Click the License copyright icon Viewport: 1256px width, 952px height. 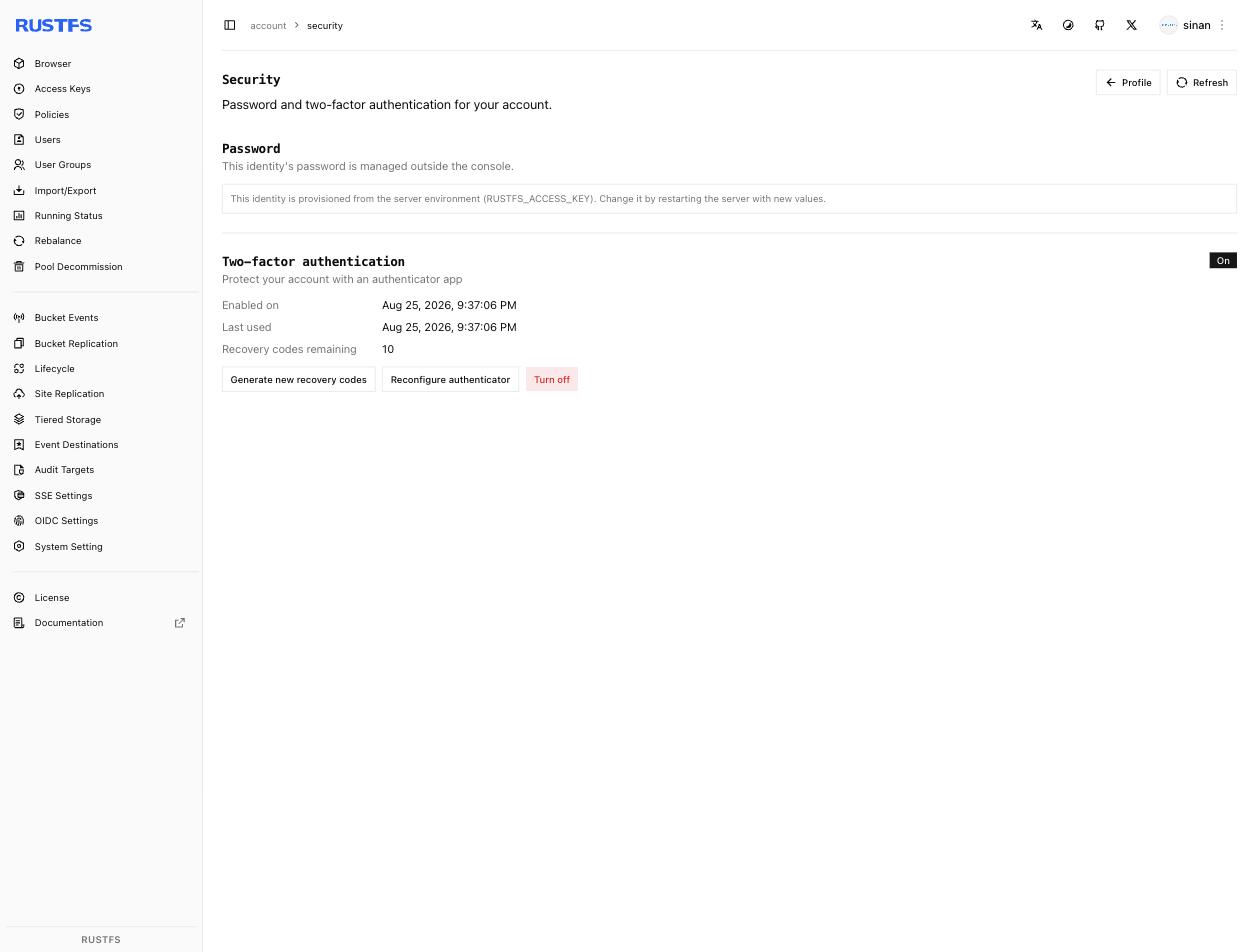pos(19,597)
